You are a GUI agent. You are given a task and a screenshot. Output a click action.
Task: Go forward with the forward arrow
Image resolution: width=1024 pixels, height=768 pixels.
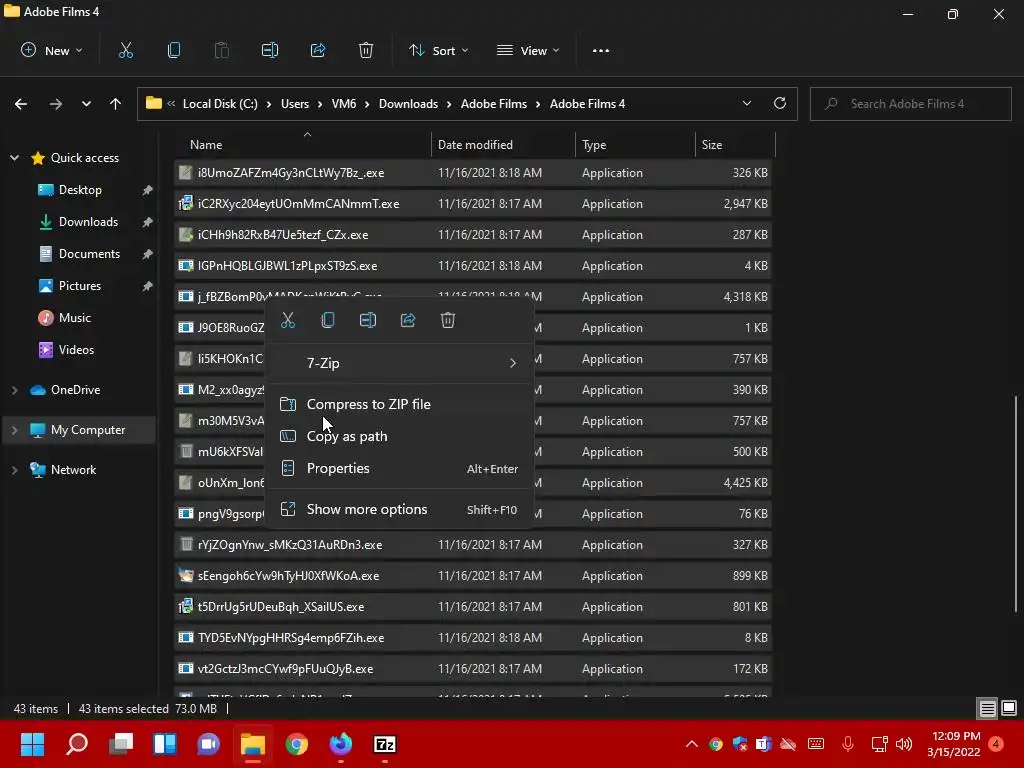56,104
